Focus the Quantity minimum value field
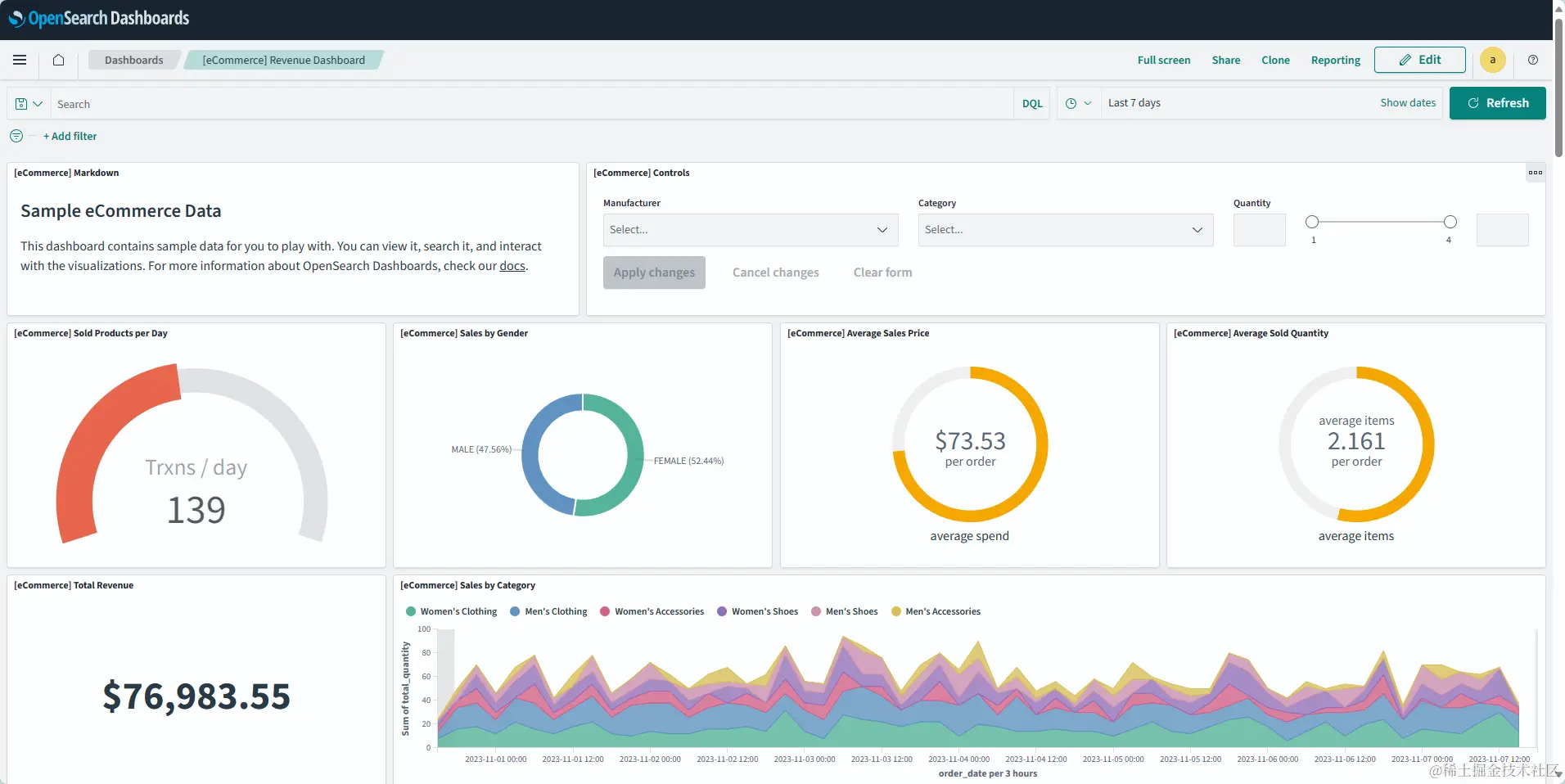The width and height of the screenshot is (1565, 784). tap(1260, 230)
